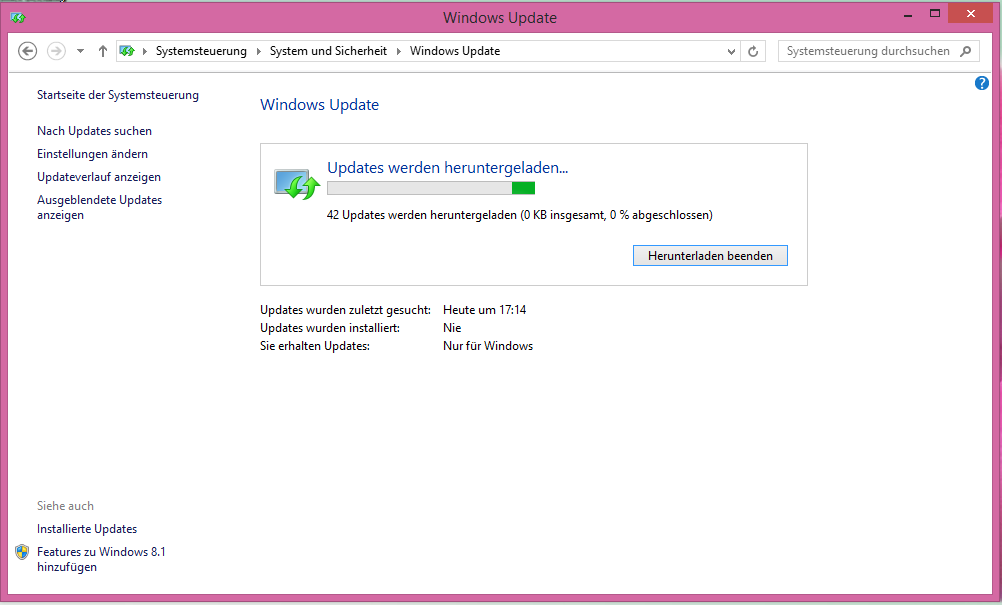Image resolution: width=1002 pixels, height=605 pixels.
Task: Close the Windows Update window
Action: pyautogui.click(x=971, y=13)
